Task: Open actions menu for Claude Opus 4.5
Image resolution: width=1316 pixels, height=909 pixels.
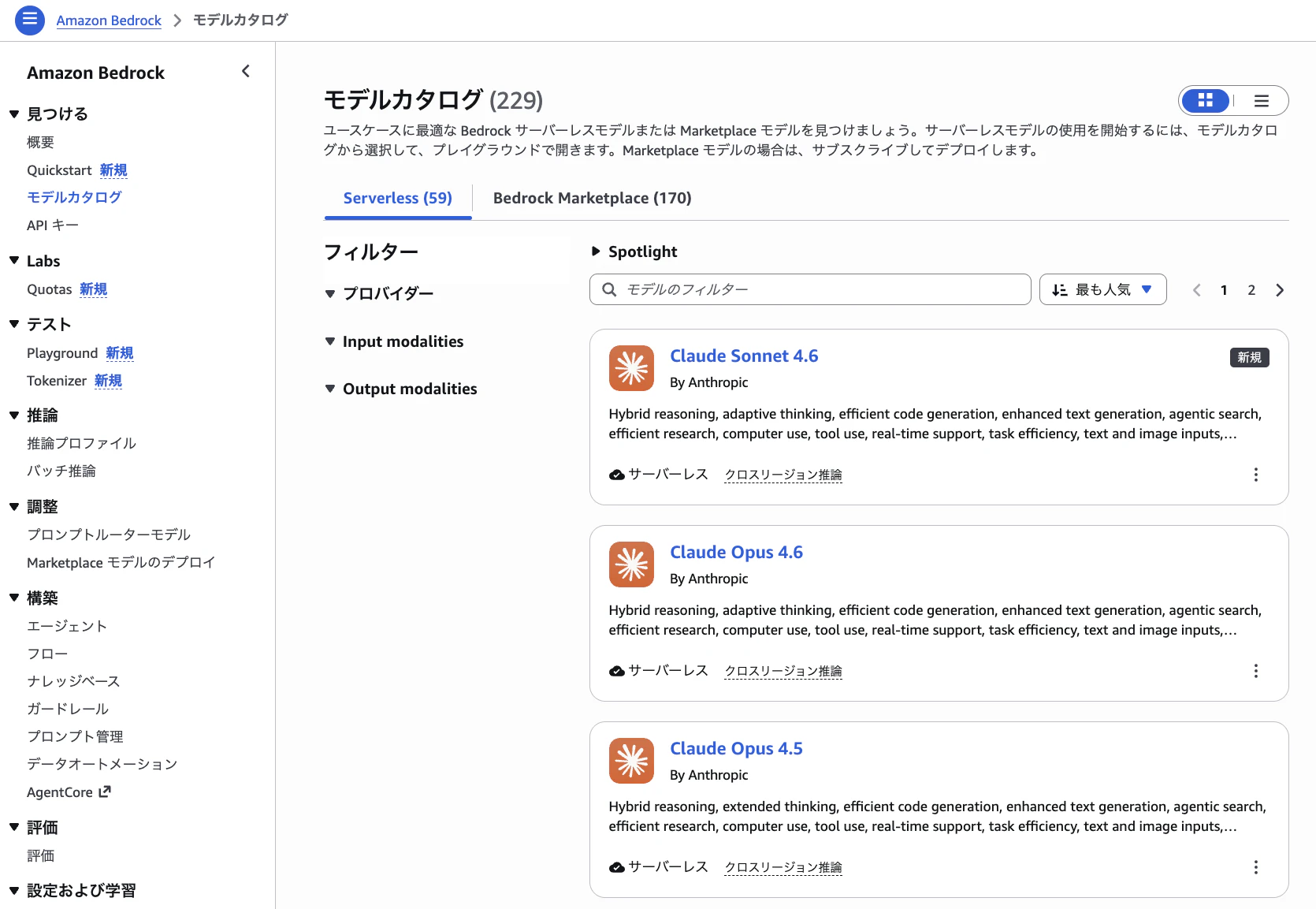Action: tap(1255, 867)
